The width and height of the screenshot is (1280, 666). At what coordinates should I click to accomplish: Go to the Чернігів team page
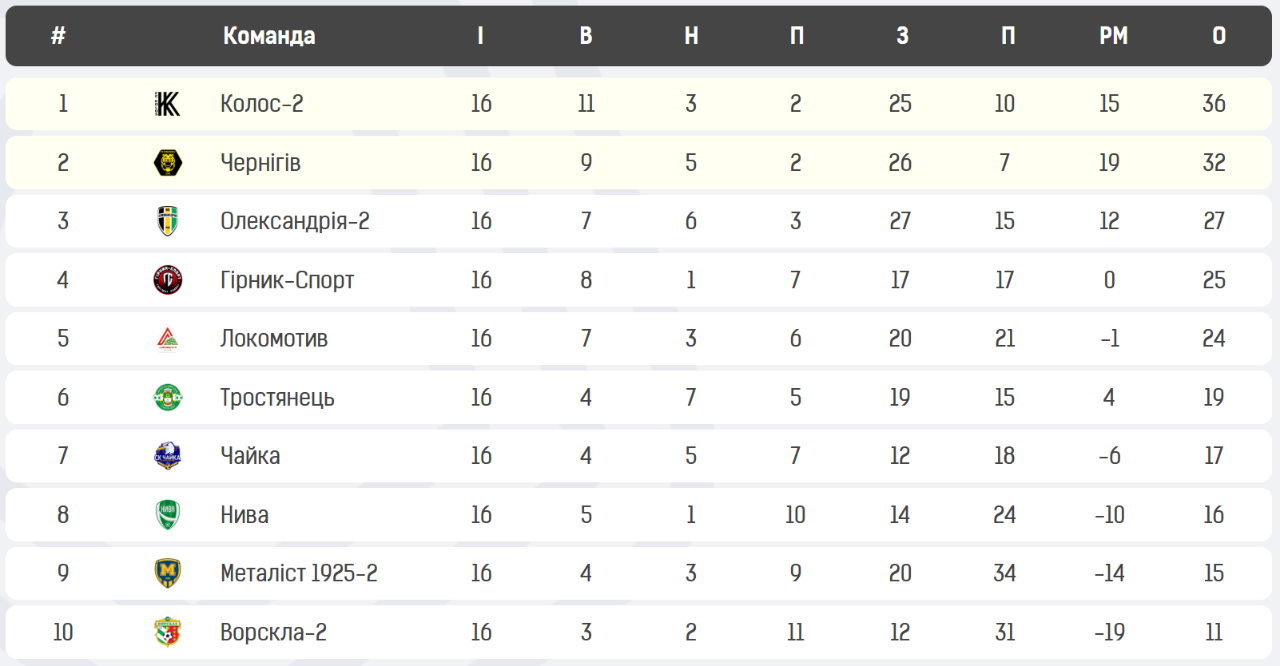click(x=261, y=163)
